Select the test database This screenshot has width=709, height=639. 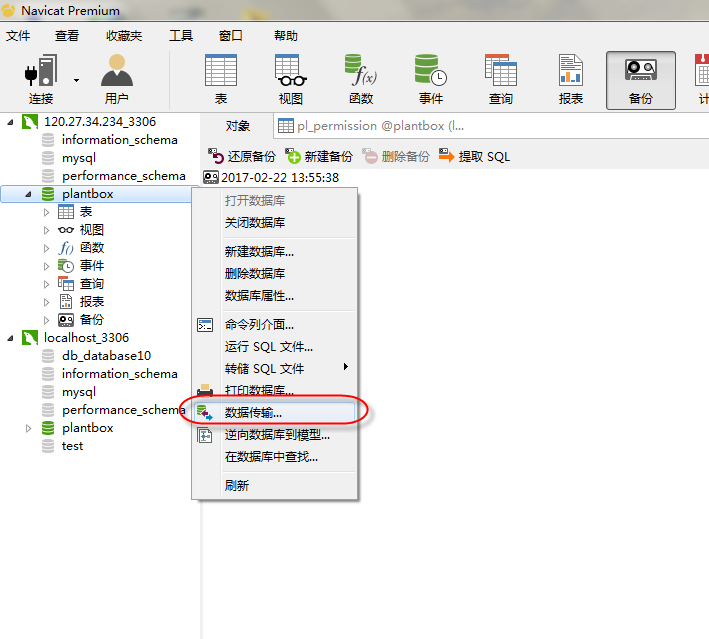point(72,446)
